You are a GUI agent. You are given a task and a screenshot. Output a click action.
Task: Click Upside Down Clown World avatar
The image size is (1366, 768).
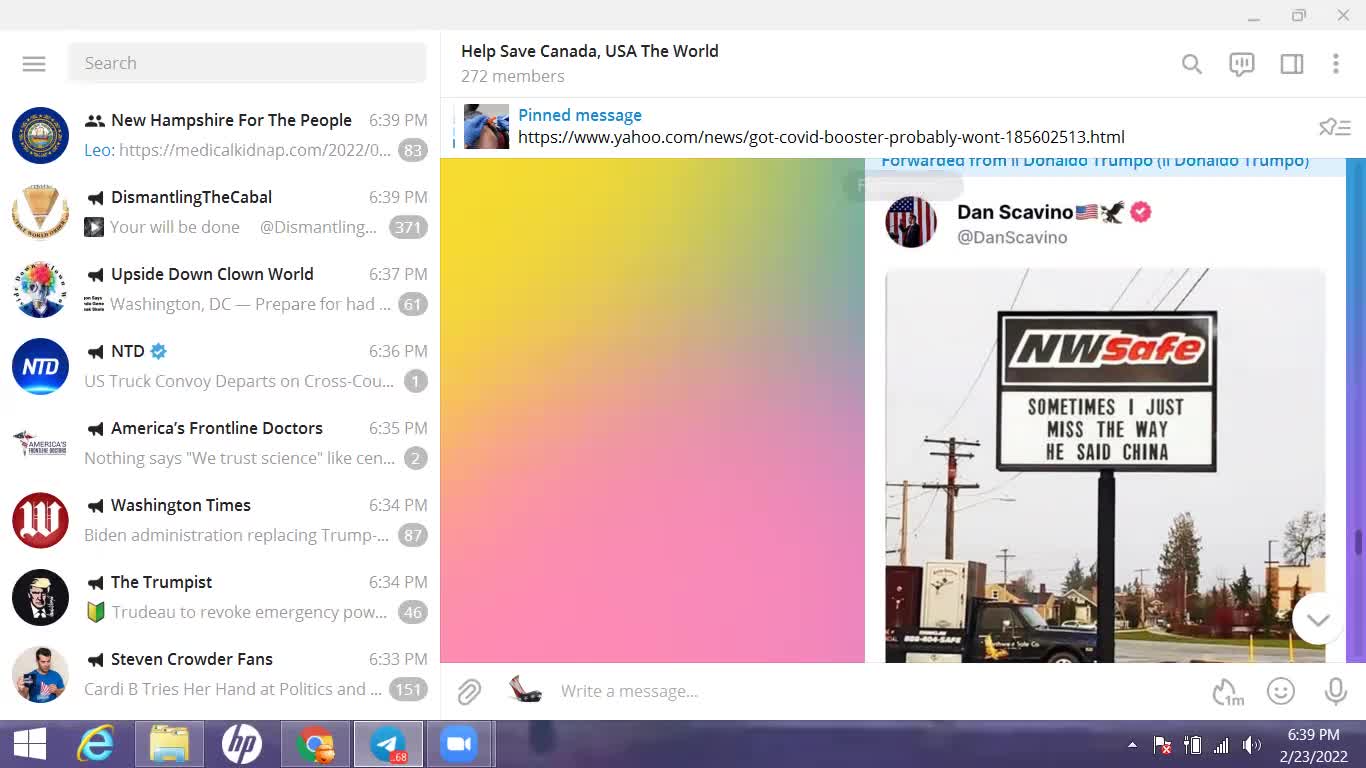40,289
